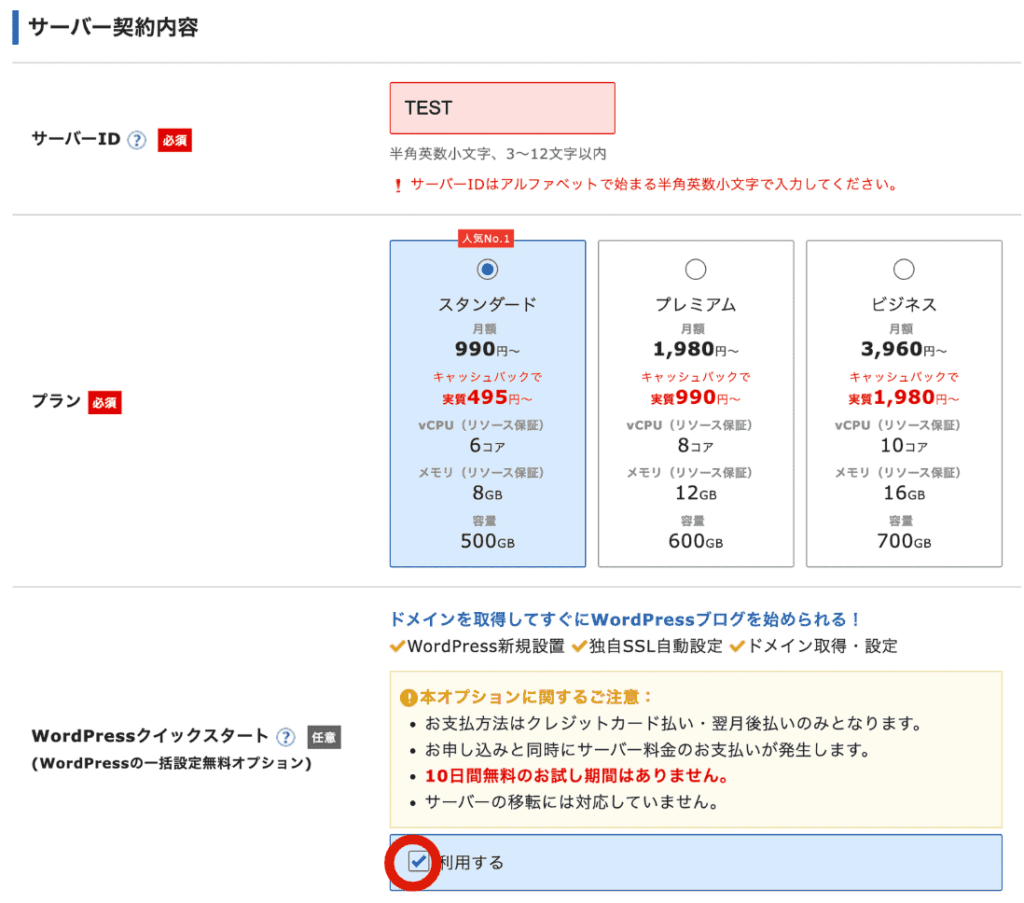This screenshot has height=903, width=1024.
Task: Click the 990円～ monthly price text
Action: pyautogui.click(x=487, y=349)
